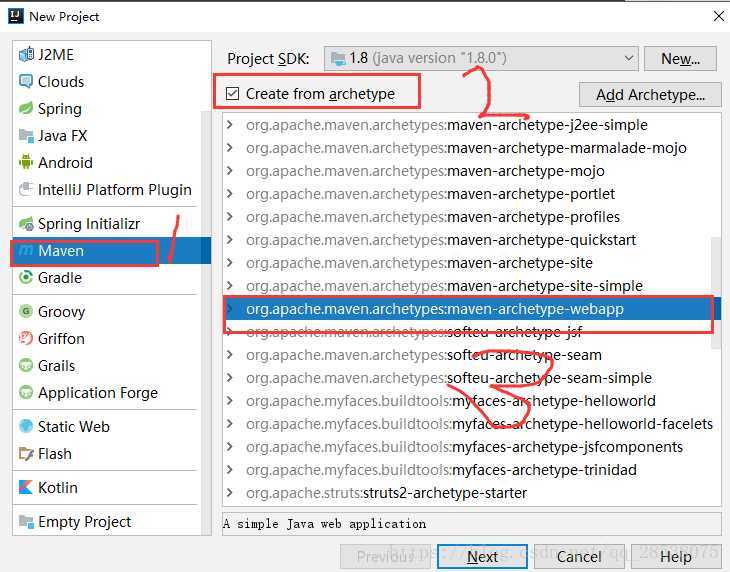Click the Grails icon
This screenshot has height=572, width=730.
pos(26,365)
